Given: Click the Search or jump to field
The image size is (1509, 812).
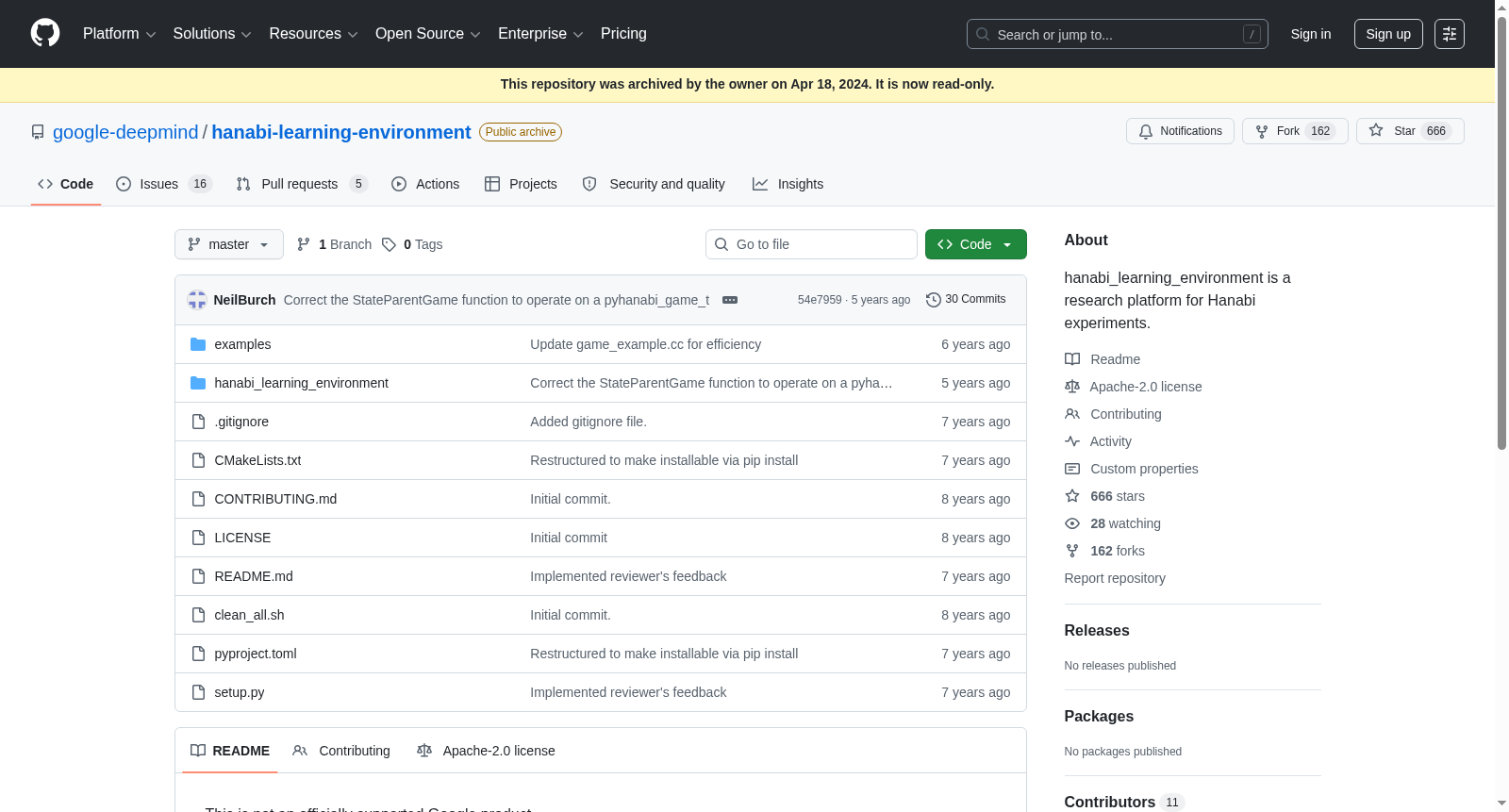Looking at the screenshot, I should (1118, 34).
